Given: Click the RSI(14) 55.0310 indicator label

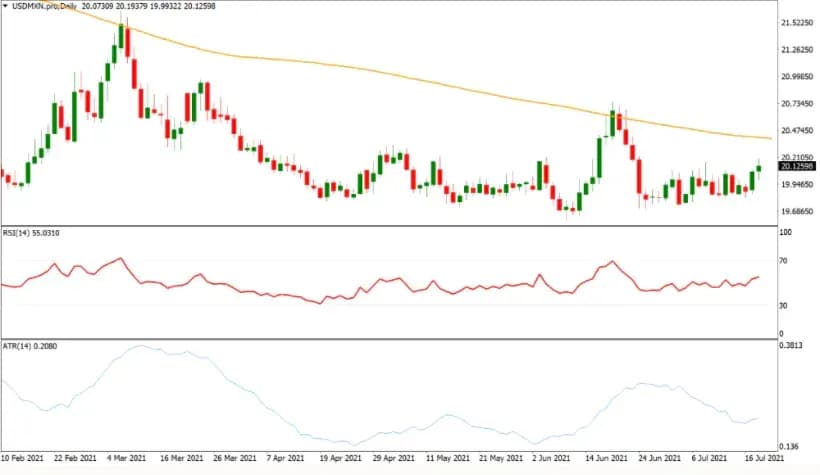Looking at the screenshot, I should [31, 233].
